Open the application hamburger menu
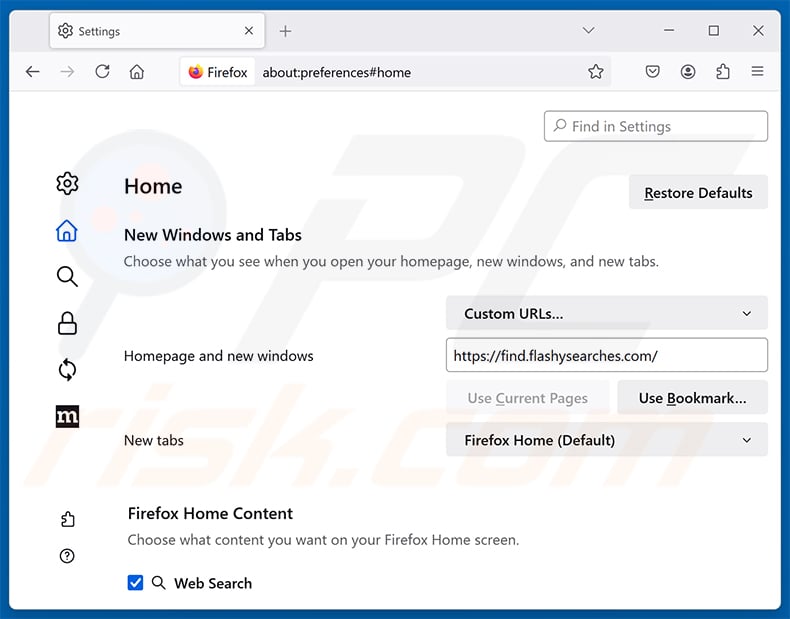 coord(757,72)
